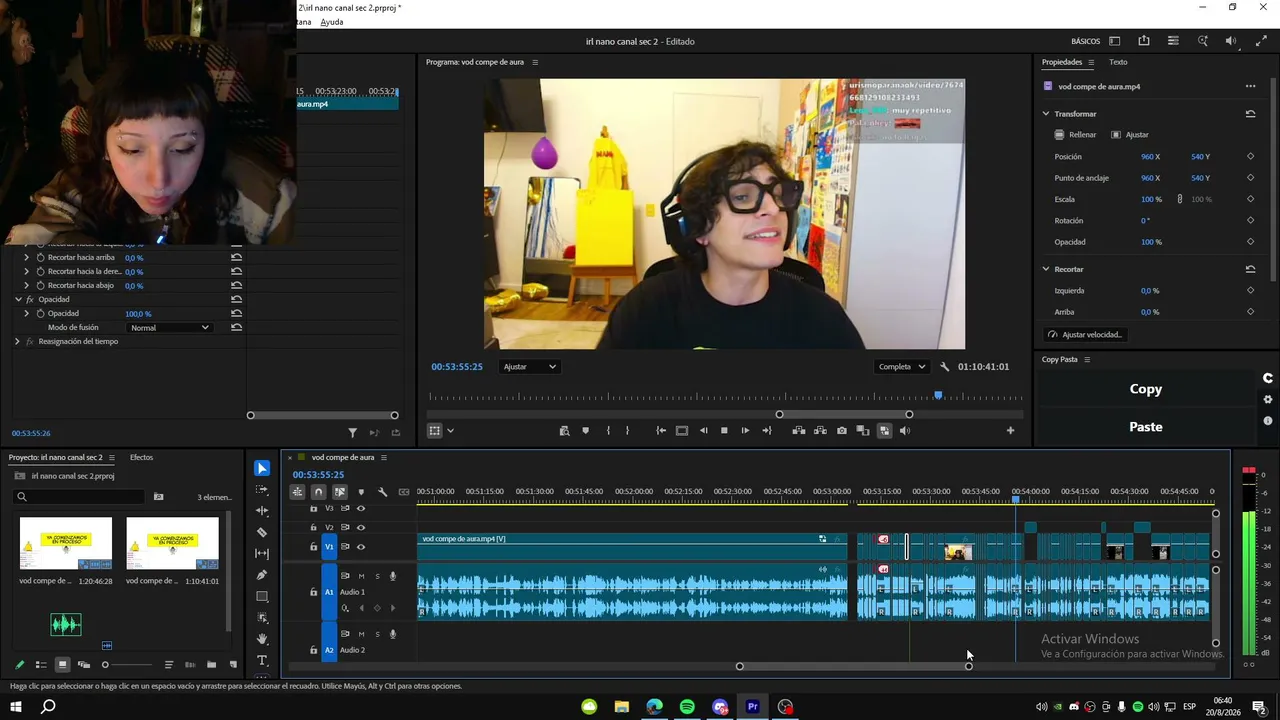The image size is (1280, 720).
Task: Open the Ajustar zoom level dropdown
Action: pos(530,367)
